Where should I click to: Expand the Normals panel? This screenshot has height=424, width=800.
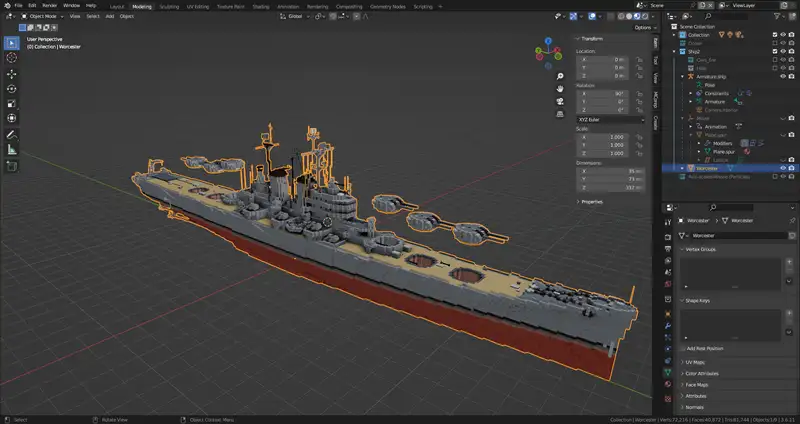coord(692,407)
